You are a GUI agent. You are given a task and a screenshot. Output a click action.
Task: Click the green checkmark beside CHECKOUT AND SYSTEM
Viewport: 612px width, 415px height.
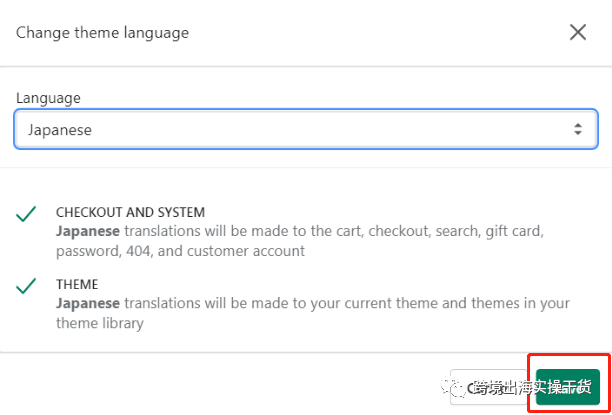[26, 214]
